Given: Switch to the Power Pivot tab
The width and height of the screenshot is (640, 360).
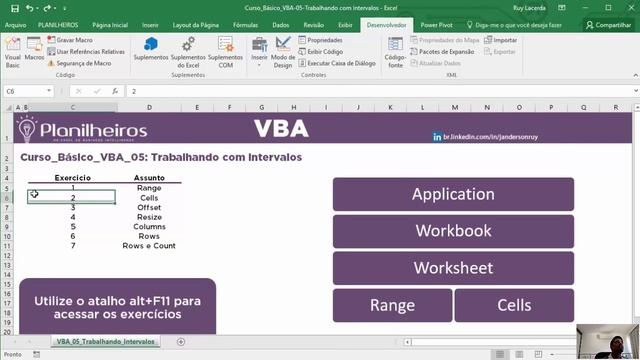Looking at the screenshot, I should [x=436, y=25].
